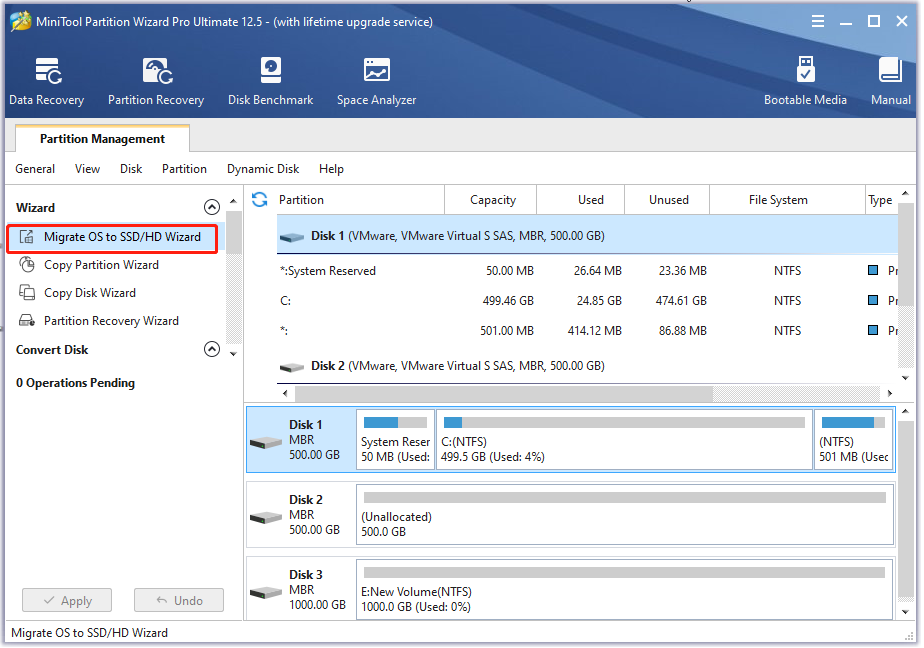Select Disk 2 Unallocated 500.0 GB block
Image resolution: width=924 pixels, height=648 pixels.
(625, 515)
